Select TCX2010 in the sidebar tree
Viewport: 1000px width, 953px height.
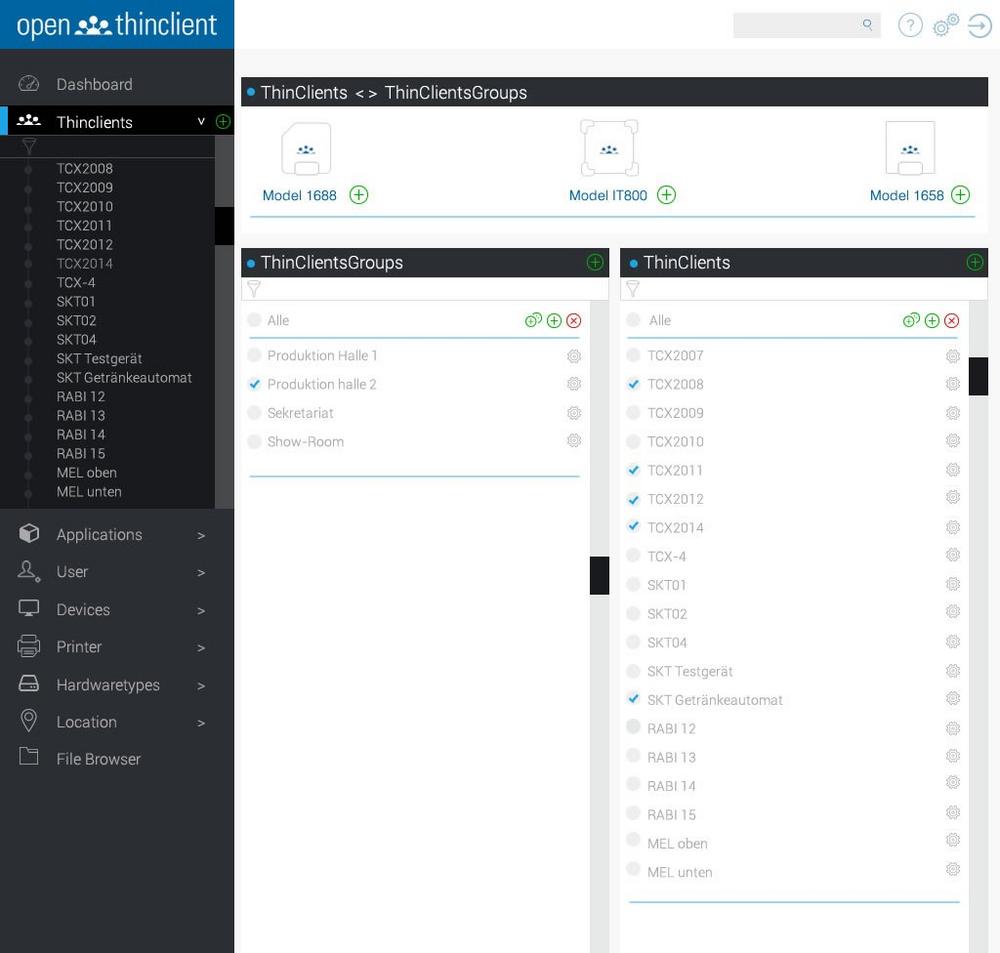pyautogui.click(x=84, y=206)
